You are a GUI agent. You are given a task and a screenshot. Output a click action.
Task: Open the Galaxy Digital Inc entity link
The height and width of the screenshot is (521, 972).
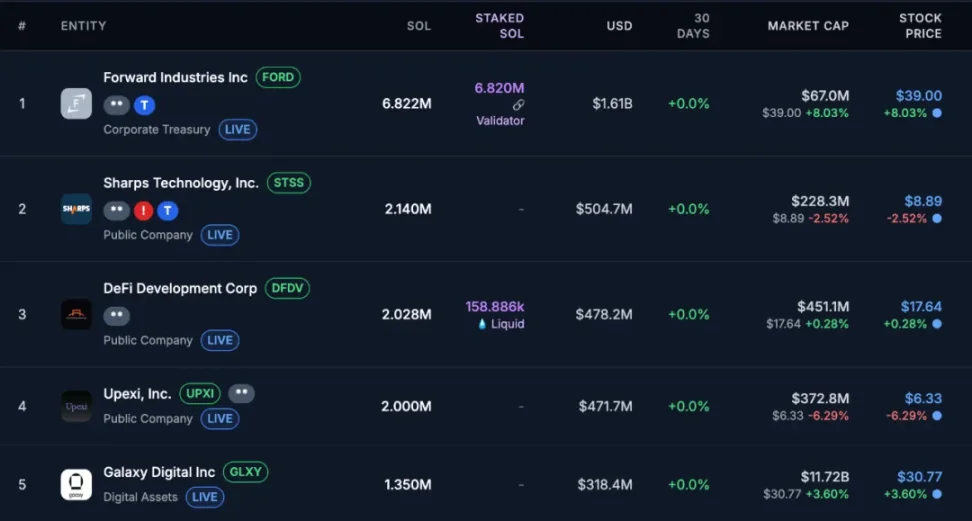click(x=159, y=472)
